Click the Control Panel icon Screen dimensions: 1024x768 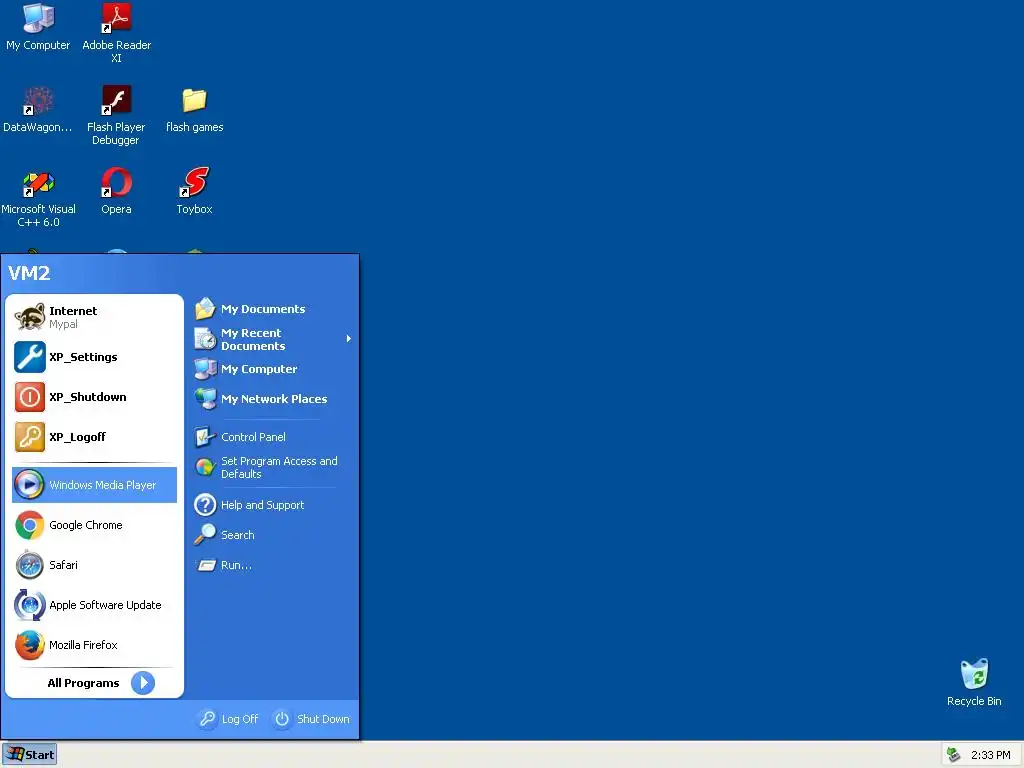click(x=205, y=437)
